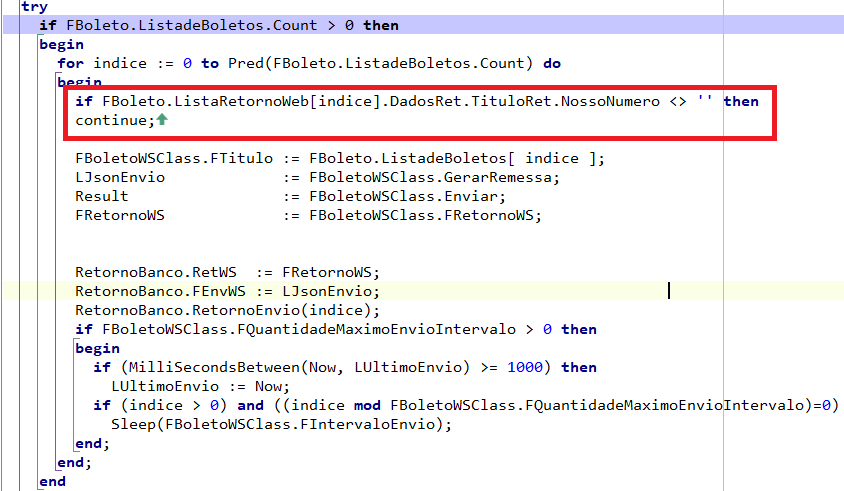The width and height of the screenshot is (844, 491).
Task: Click 'RetornoBanco.FEnvWS := LJsonEnvio;' line
Action: [227, 291]
